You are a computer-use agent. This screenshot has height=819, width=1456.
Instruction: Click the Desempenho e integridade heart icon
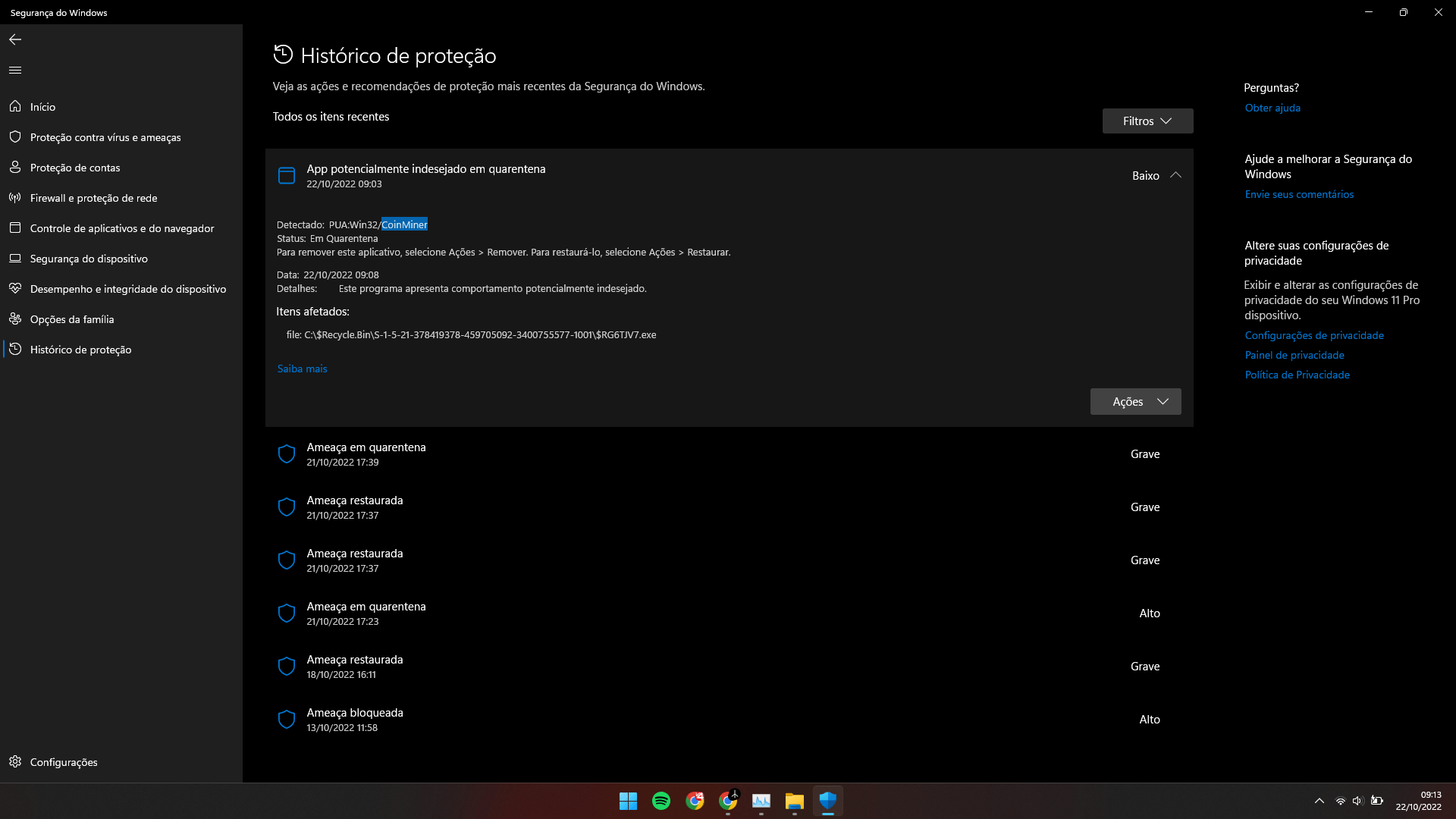pyautogui.click(x=15, y=289)
